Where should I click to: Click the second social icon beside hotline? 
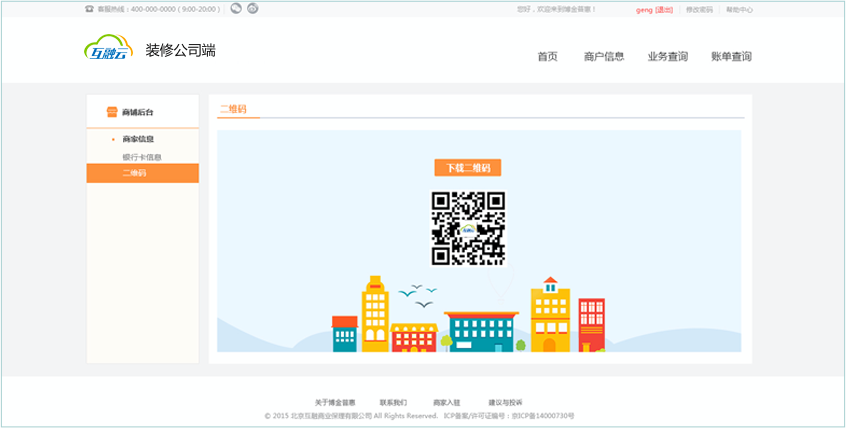tap(252, 9)
